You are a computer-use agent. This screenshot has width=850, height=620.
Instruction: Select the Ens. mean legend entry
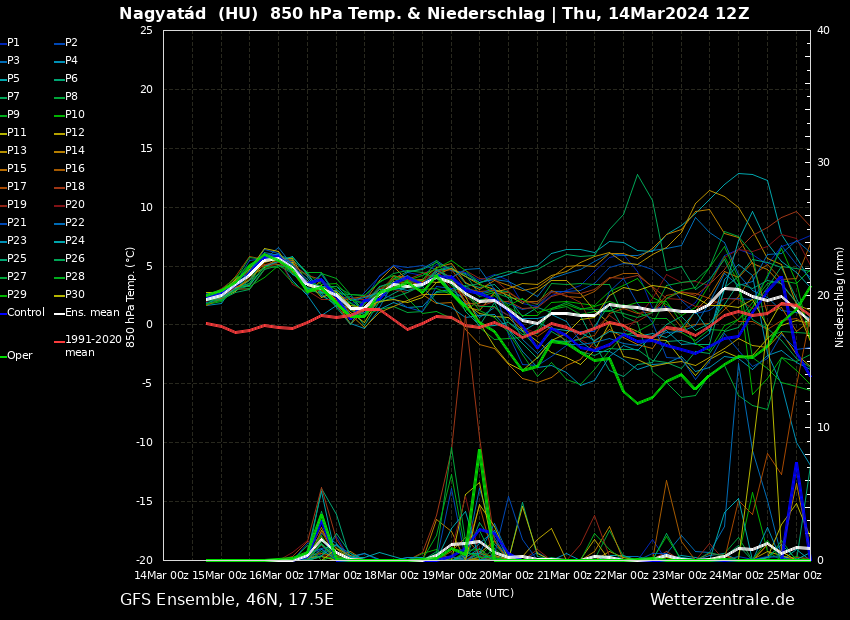click(91, 313)
